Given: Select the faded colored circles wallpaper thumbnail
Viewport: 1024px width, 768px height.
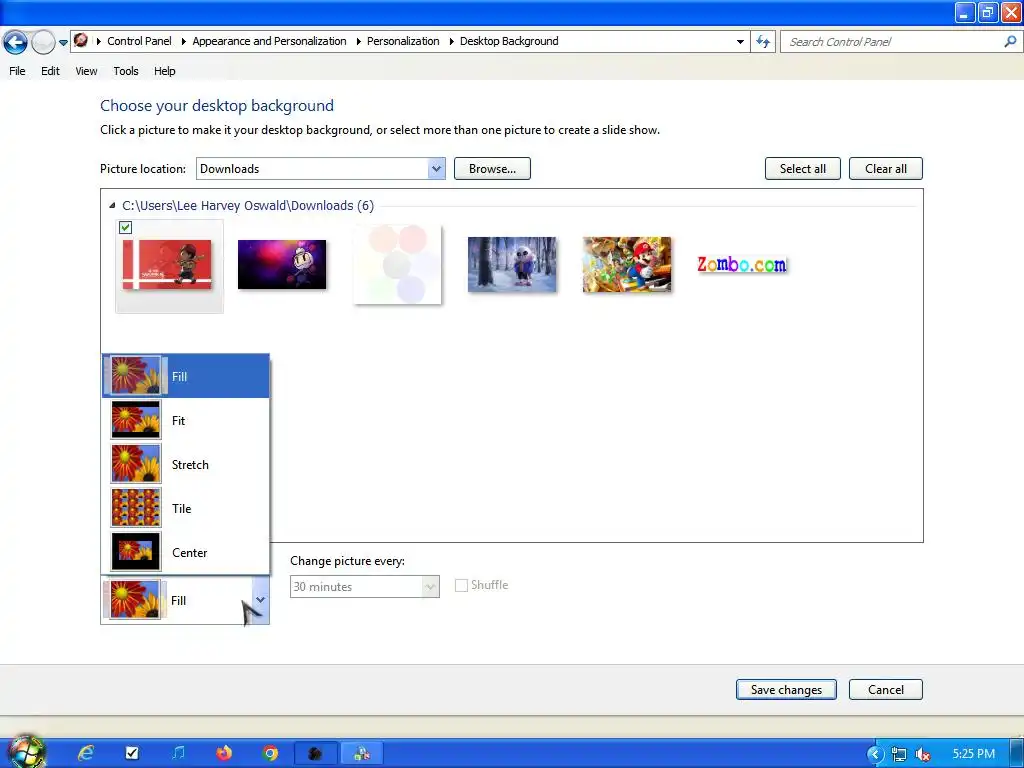Looking at the screenshot, I should coord(397,264).
